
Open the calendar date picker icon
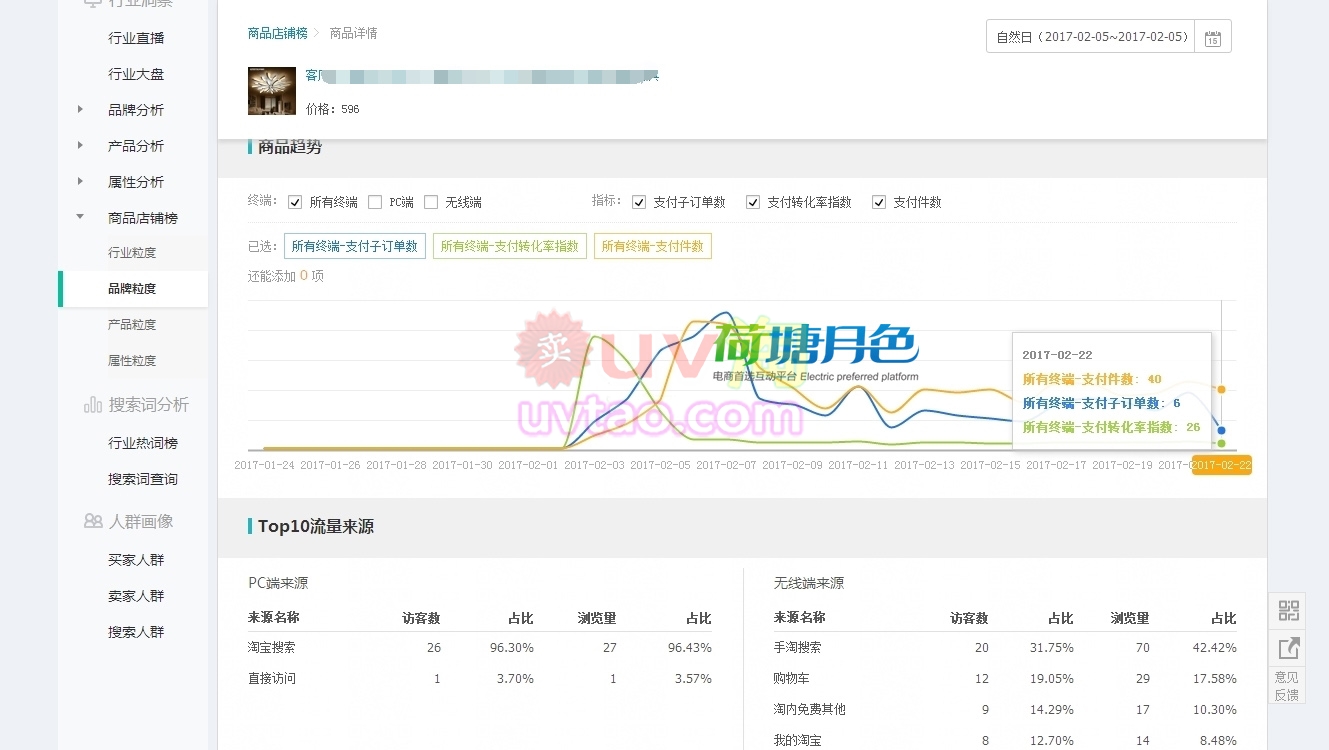tap(1213, 37)
